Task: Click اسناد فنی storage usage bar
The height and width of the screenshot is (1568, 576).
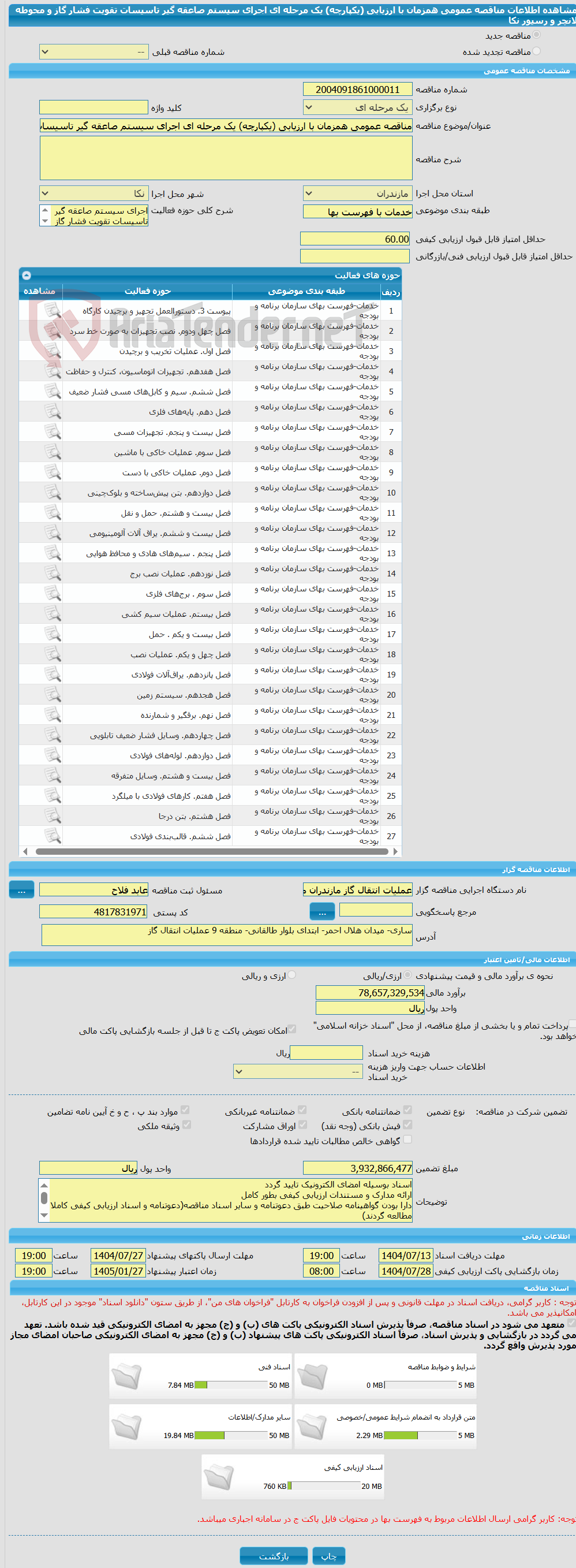Action: (231, 1385)
